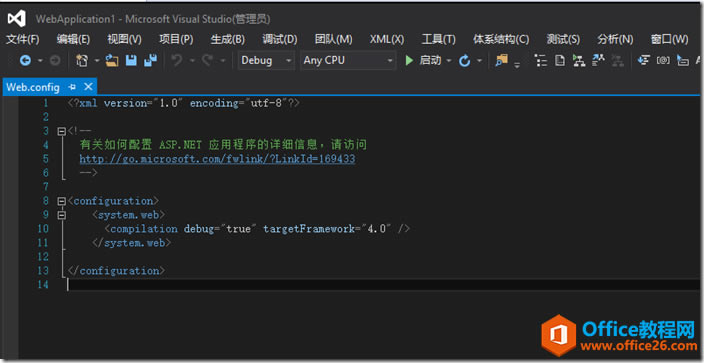Click the Visual Studio logo icon
The height and width of the screenshot is (363, 704).
tap(16, 19)
